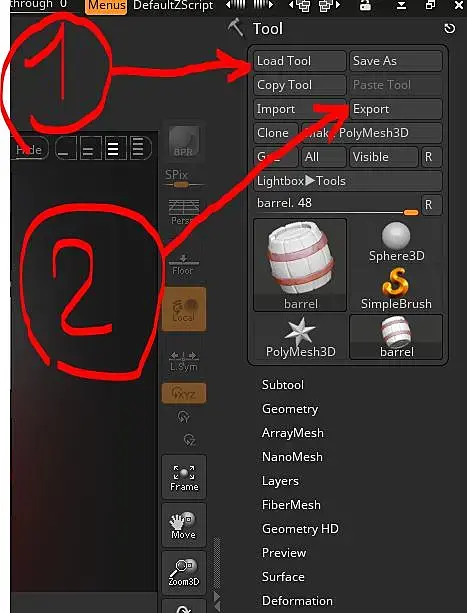Expand the Subtool section

click(283, 385)
